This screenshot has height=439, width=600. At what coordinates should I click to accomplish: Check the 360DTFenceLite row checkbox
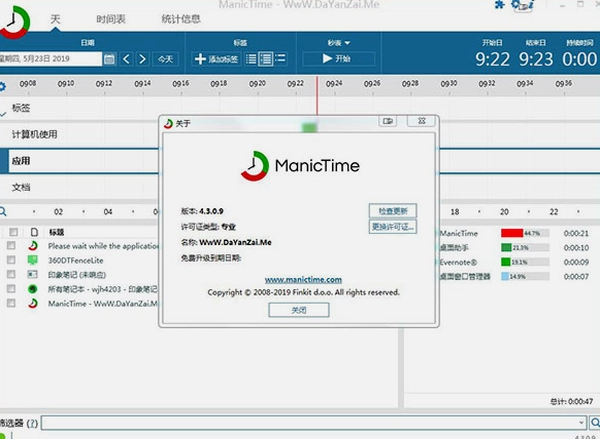(x=11, y=260)
